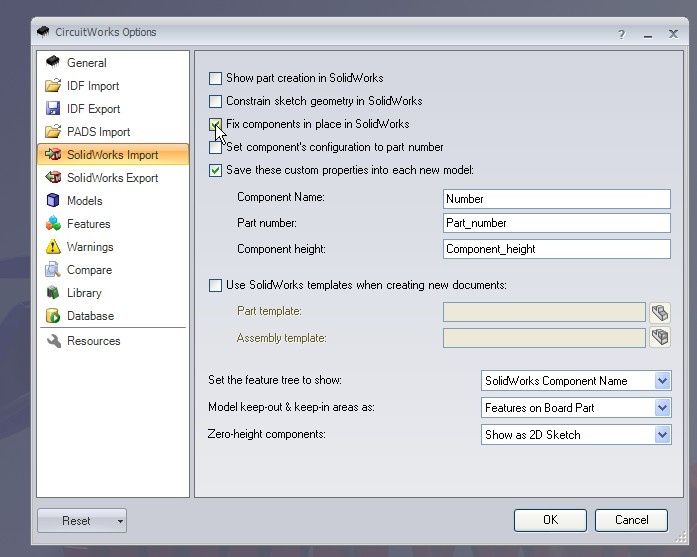Screen dimensions: 697x557
Task: Click the Features colored blocks icon
Action: (x=53, y=223)
